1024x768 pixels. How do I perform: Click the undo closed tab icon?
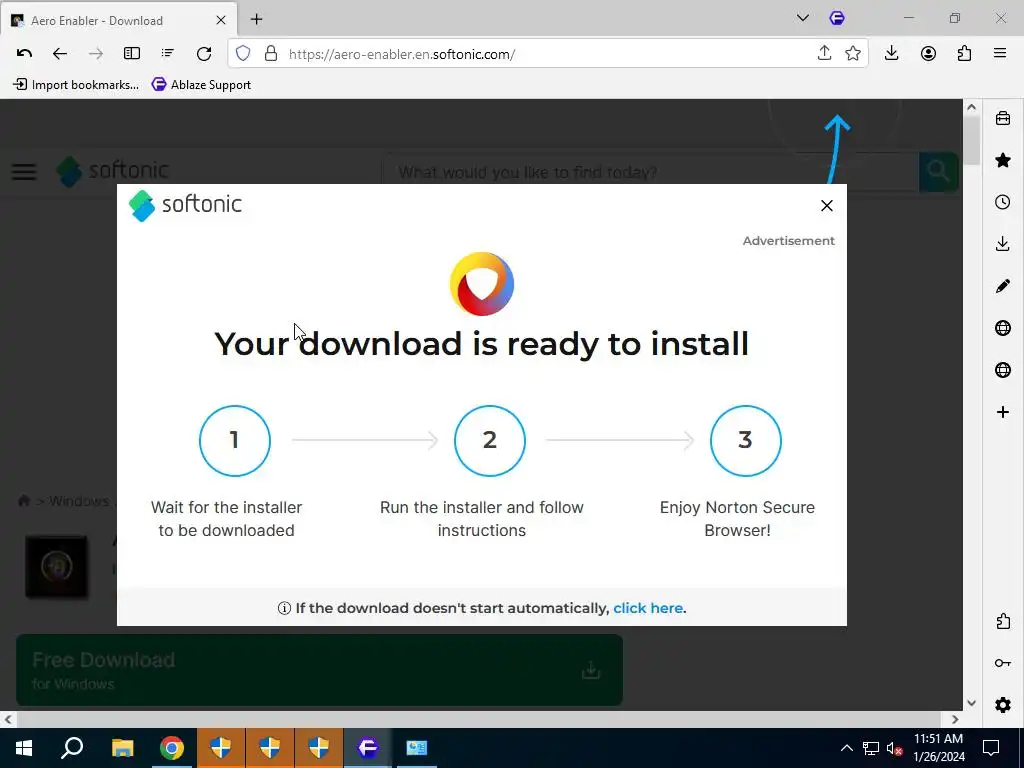pos(24,54)
